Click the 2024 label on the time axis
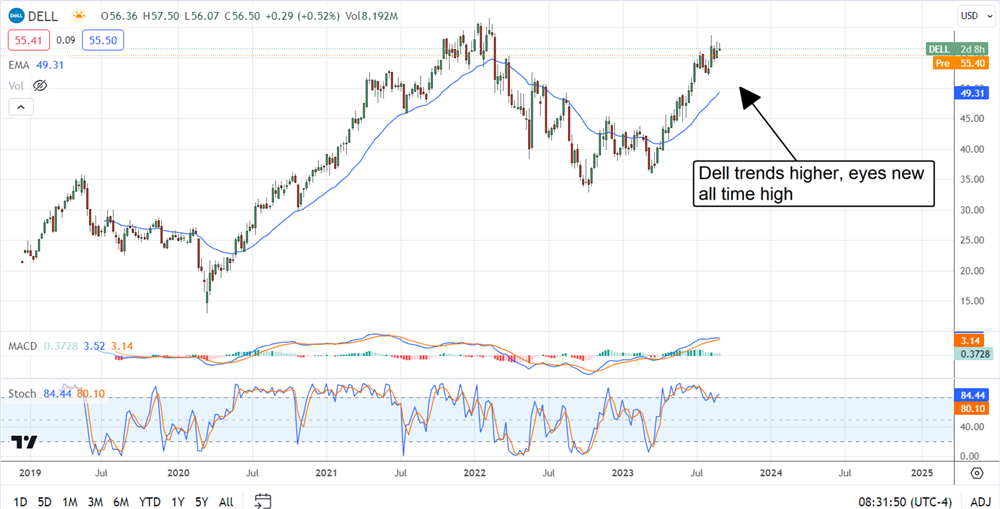The height and width of the screenshot is (509, 1000). 770,473
